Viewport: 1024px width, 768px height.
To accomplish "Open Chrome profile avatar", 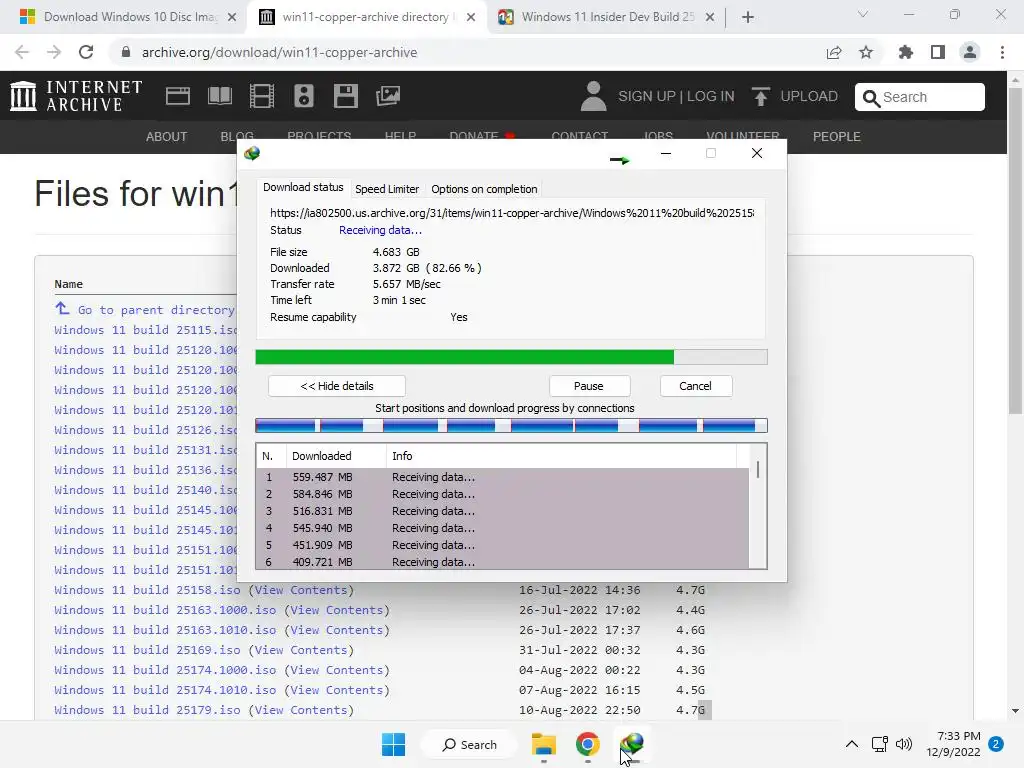I will [x=970, y=52].
